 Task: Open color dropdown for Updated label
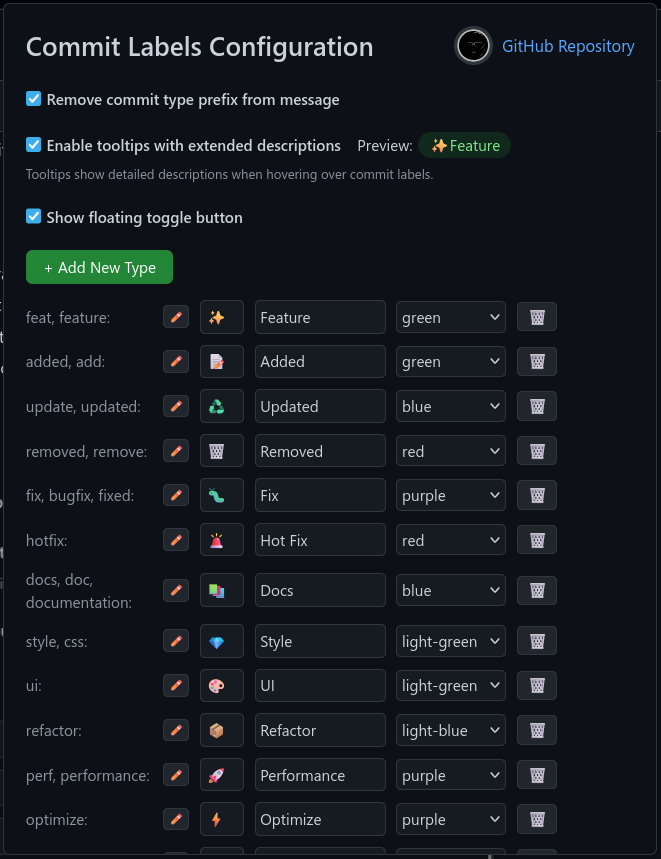tap(451, 406)
